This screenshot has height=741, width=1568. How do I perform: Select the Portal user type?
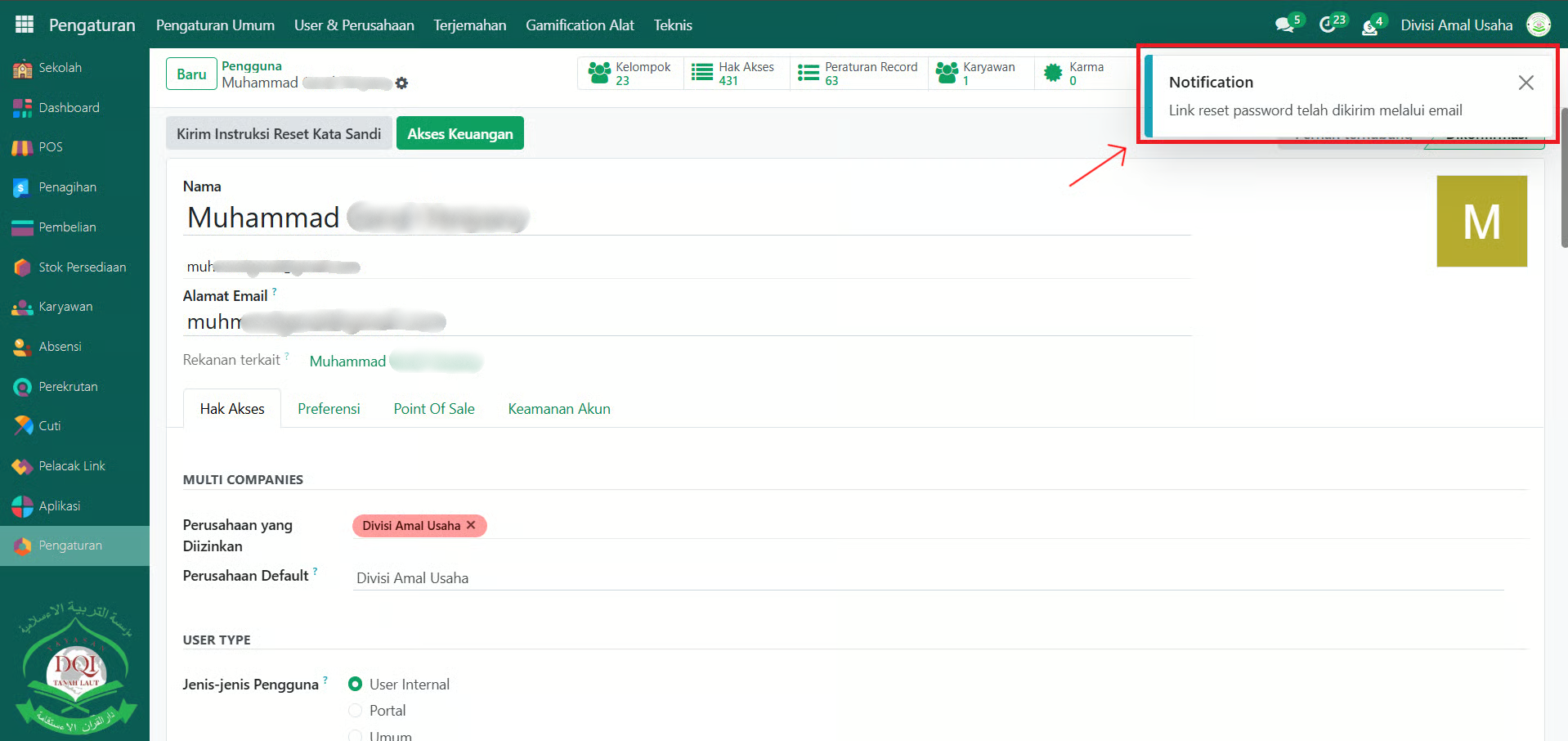[356, 711]
